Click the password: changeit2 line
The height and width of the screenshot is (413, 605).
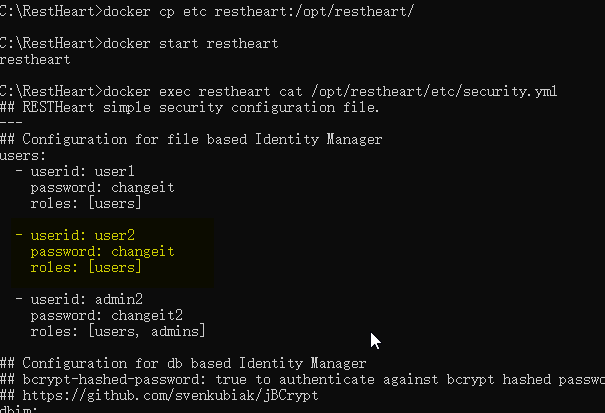point(106,316)
